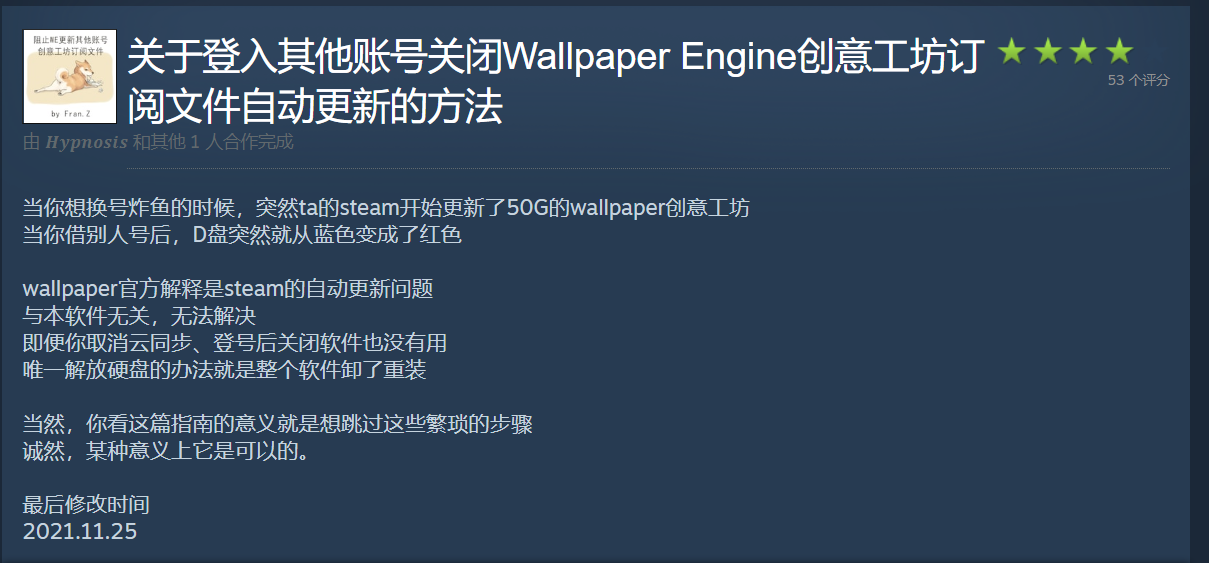This screenshot has height=563, width=1209.
Task: Click the "53 个评分" rating count
Action: 1138,80
